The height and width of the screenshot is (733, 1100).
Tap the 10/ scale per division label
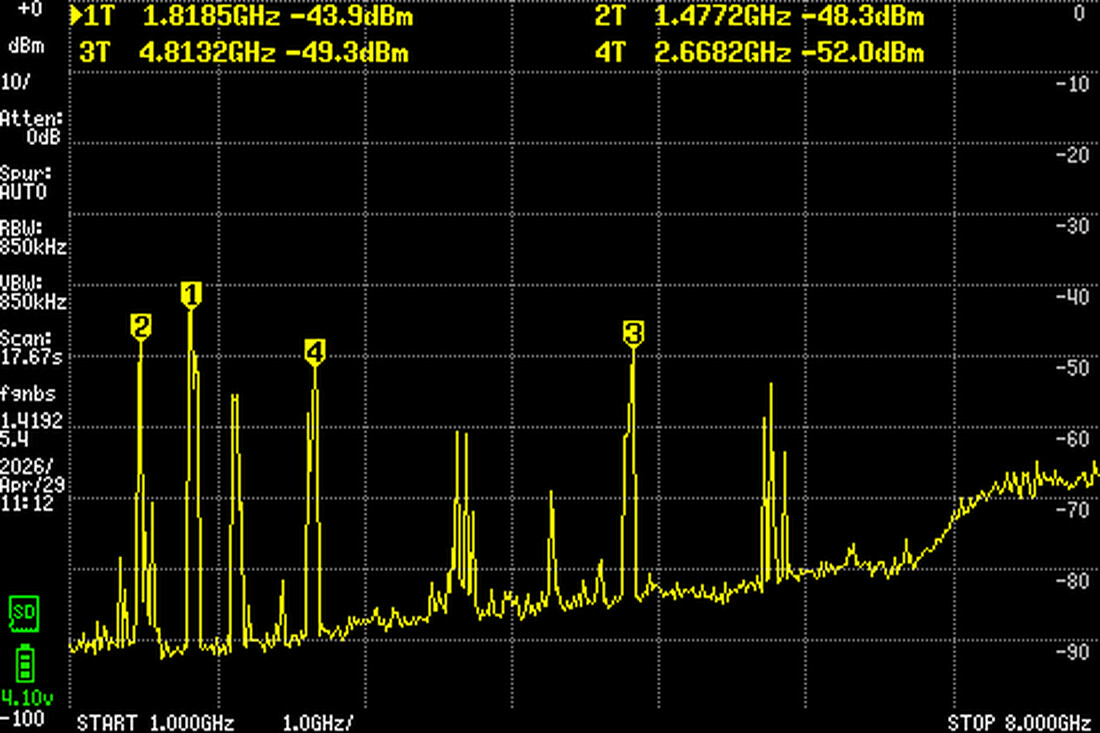point(15,82)
